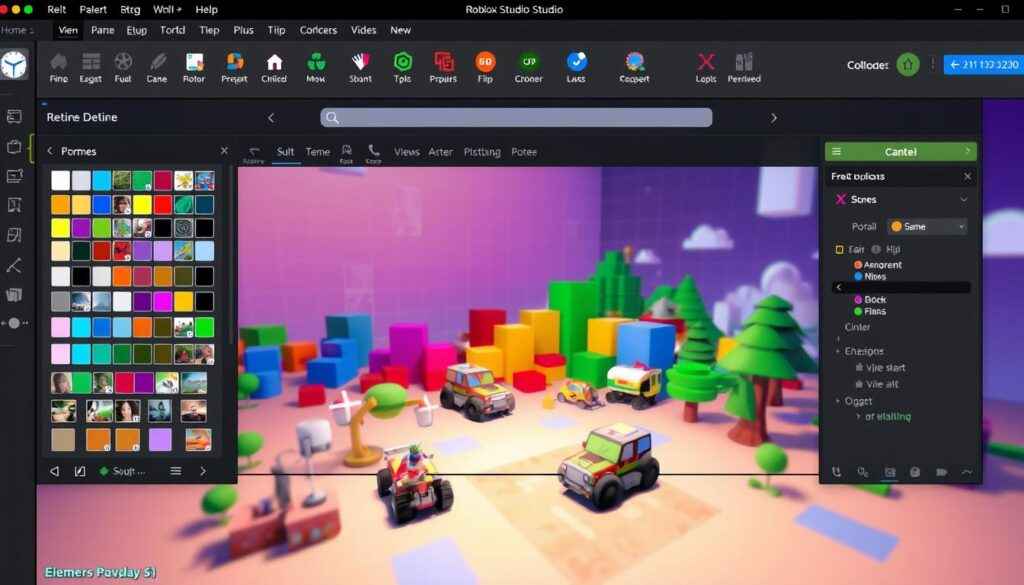Pick the red swatch in second palette row
Screen dimensions: 1024x585
pos(163,204)
